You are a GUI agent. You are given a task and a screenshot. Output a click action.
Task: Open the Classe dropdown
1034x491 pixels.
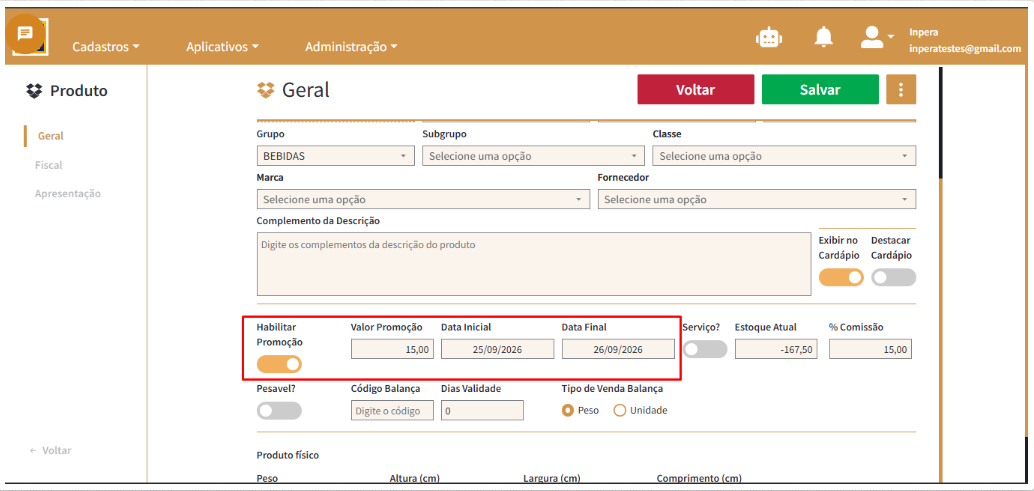[x=784, y=156]
